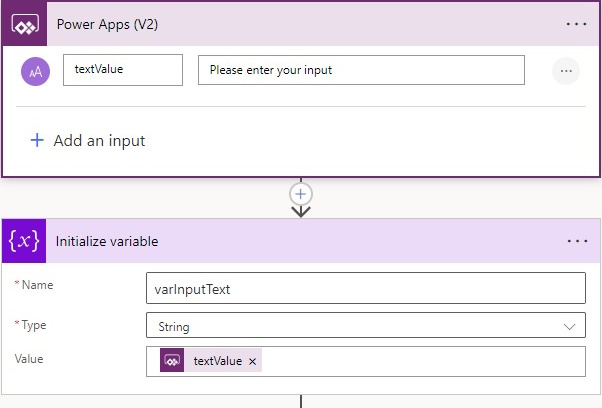This screenshot has height=408, width=602.
Task: Open the Power Apps (V2) ellipsis menu
Action: (x=576, y=24)
